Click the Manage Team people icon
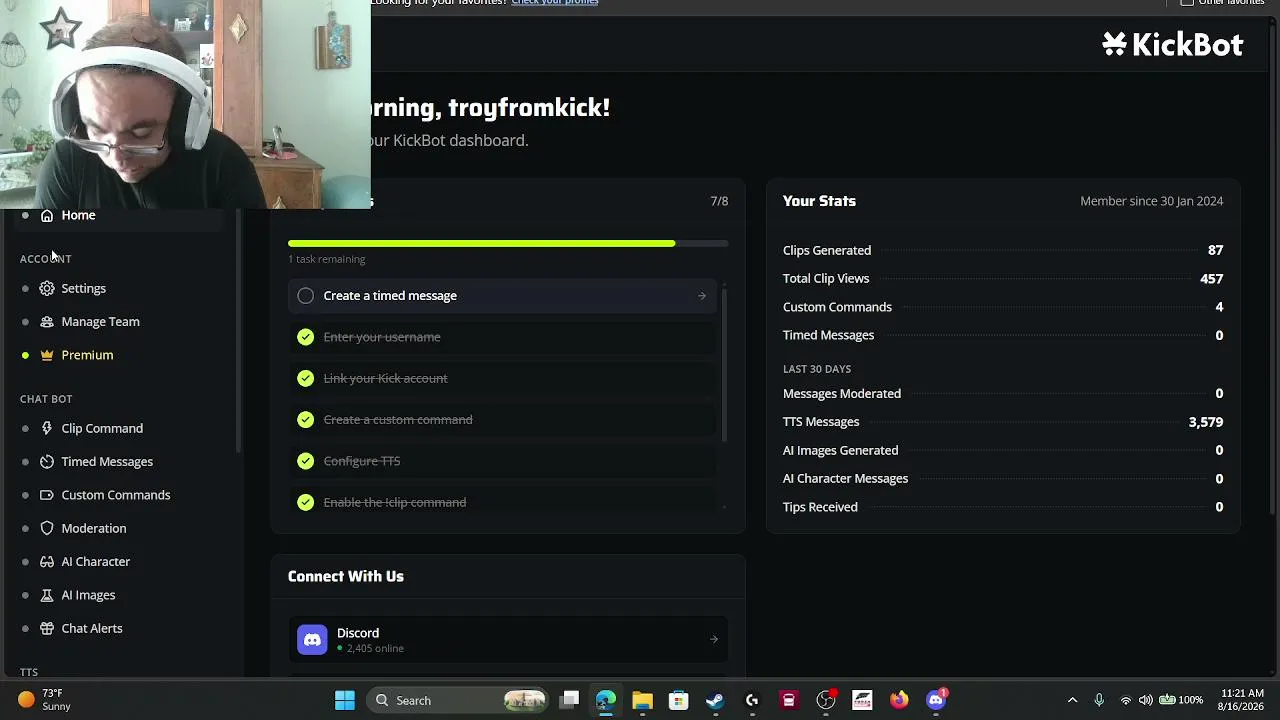 pos(47,322)
